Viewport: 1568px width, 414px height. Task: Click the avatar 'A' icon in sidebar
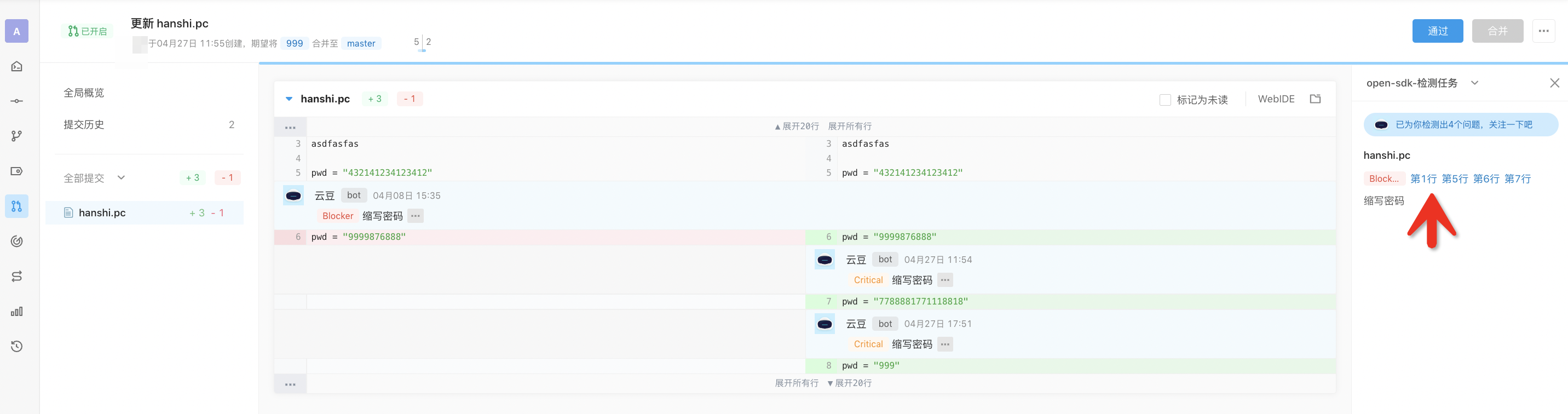(x=16, y=31)
